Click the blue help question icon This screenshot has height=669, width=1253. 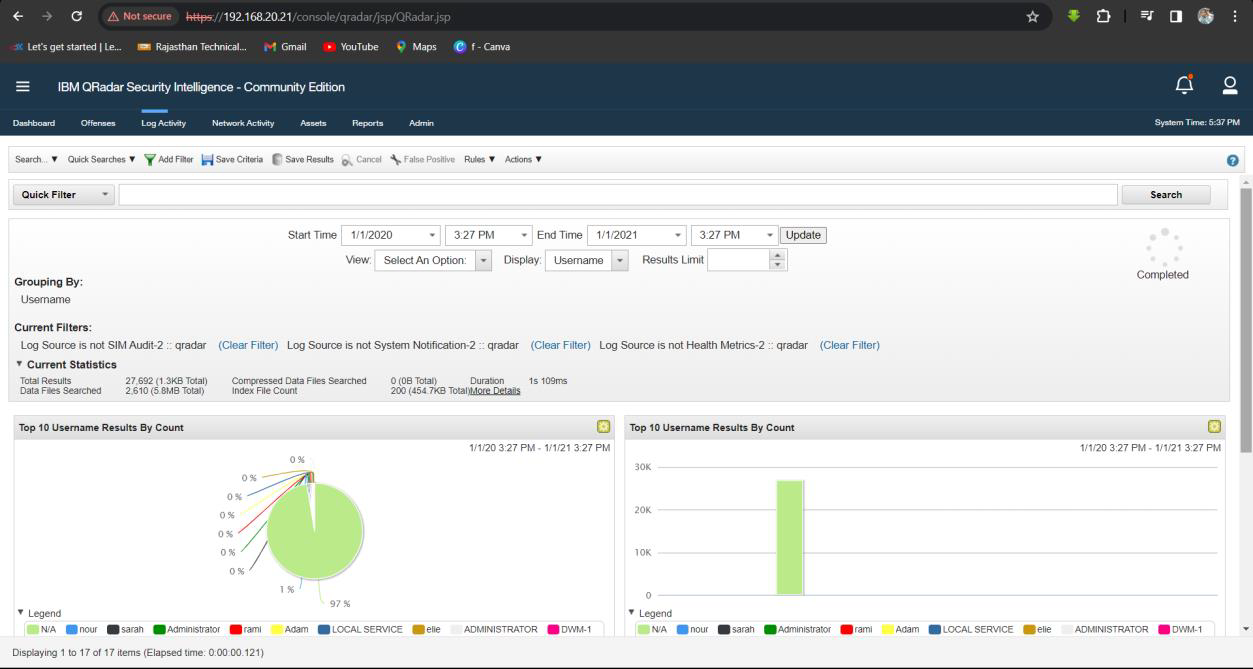tap(1232, 160)
